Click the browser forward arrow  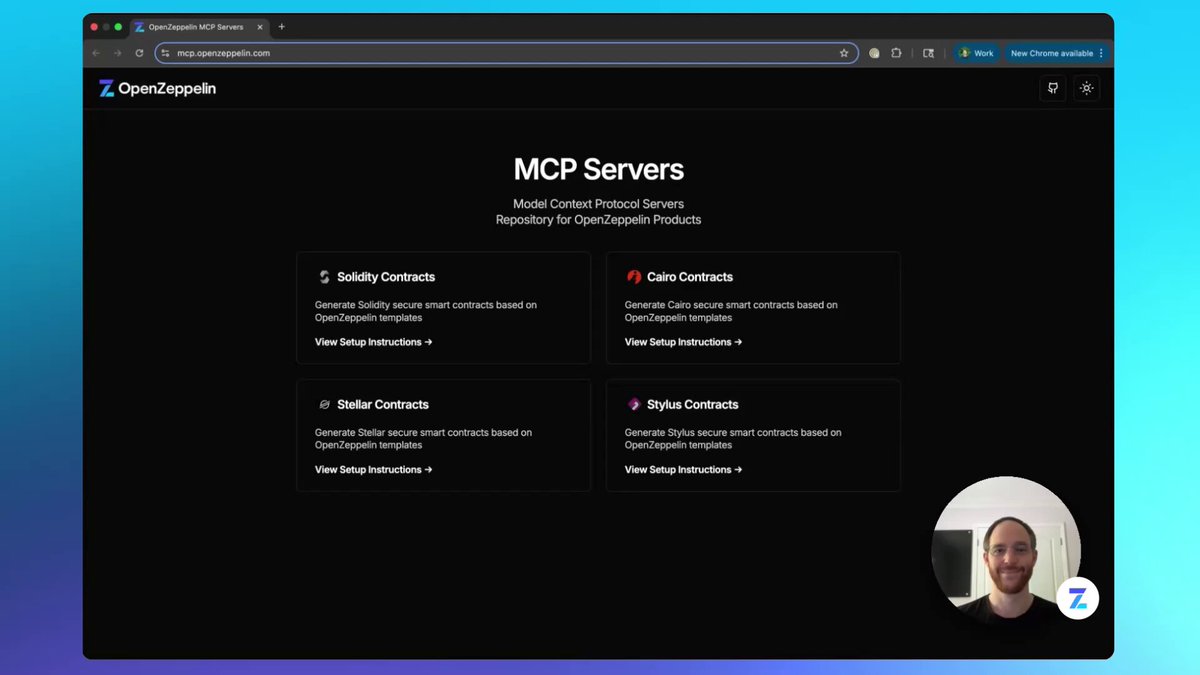point(117,53)
